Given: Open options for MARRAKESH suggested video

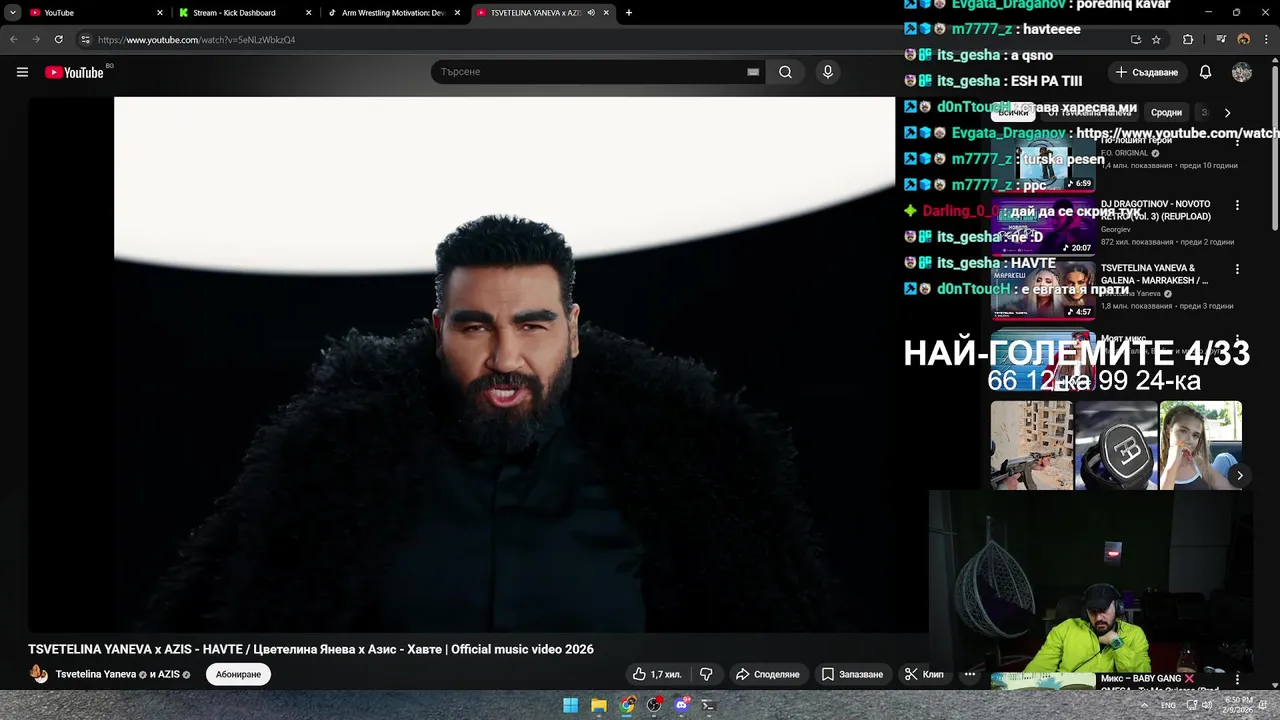Looking at the screenshot, I should 1237,269.
